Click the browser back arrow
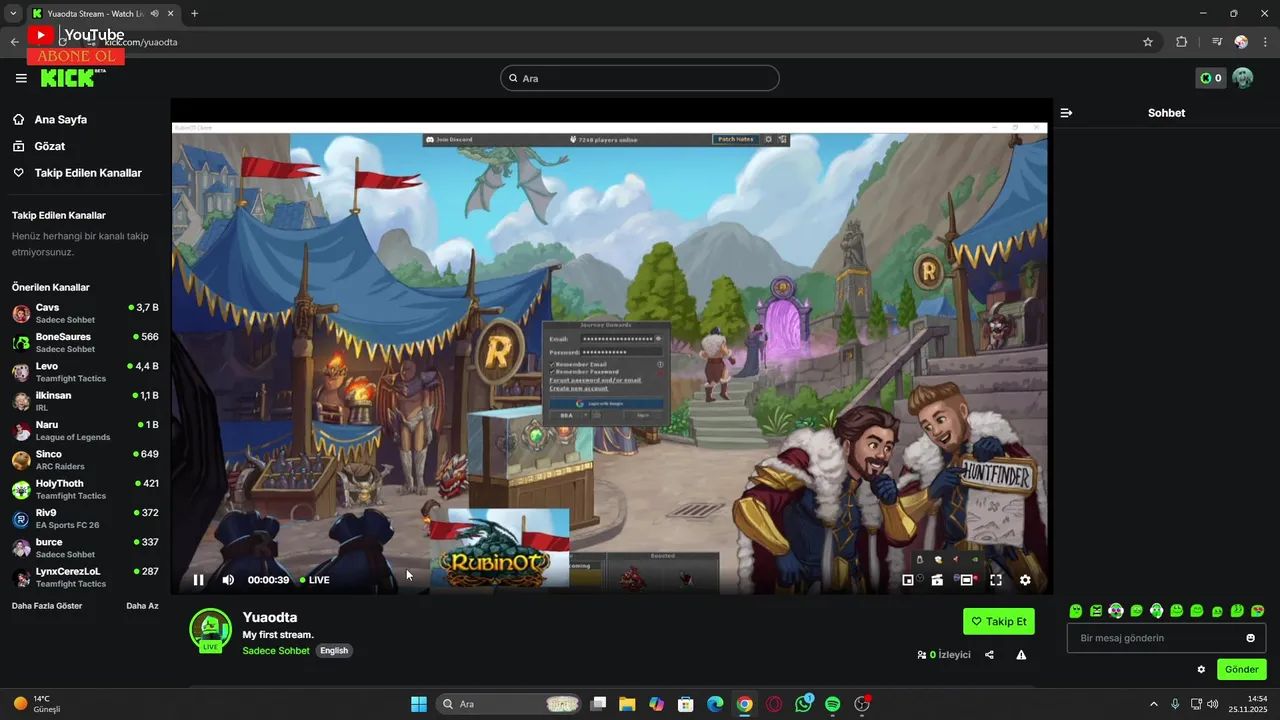Viewport: 1280px width, 720px height. pos(14,42)
